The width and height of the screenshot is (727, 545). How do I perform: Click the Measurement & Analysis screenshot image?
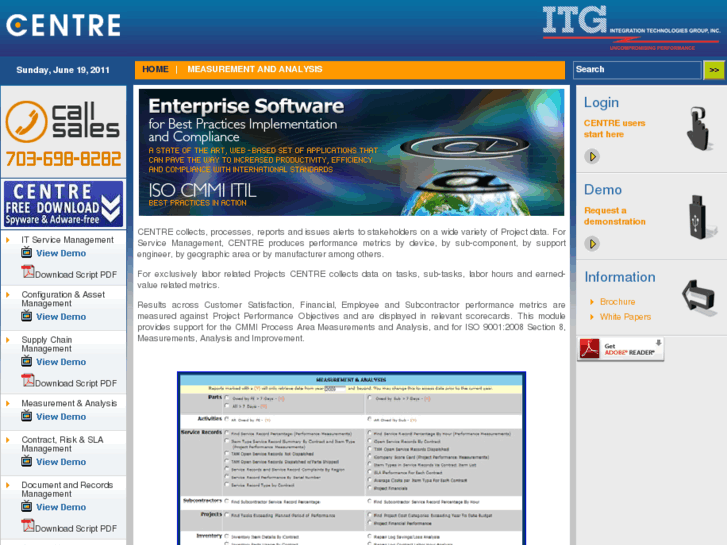pyautogui.click(x=351, y=458)
